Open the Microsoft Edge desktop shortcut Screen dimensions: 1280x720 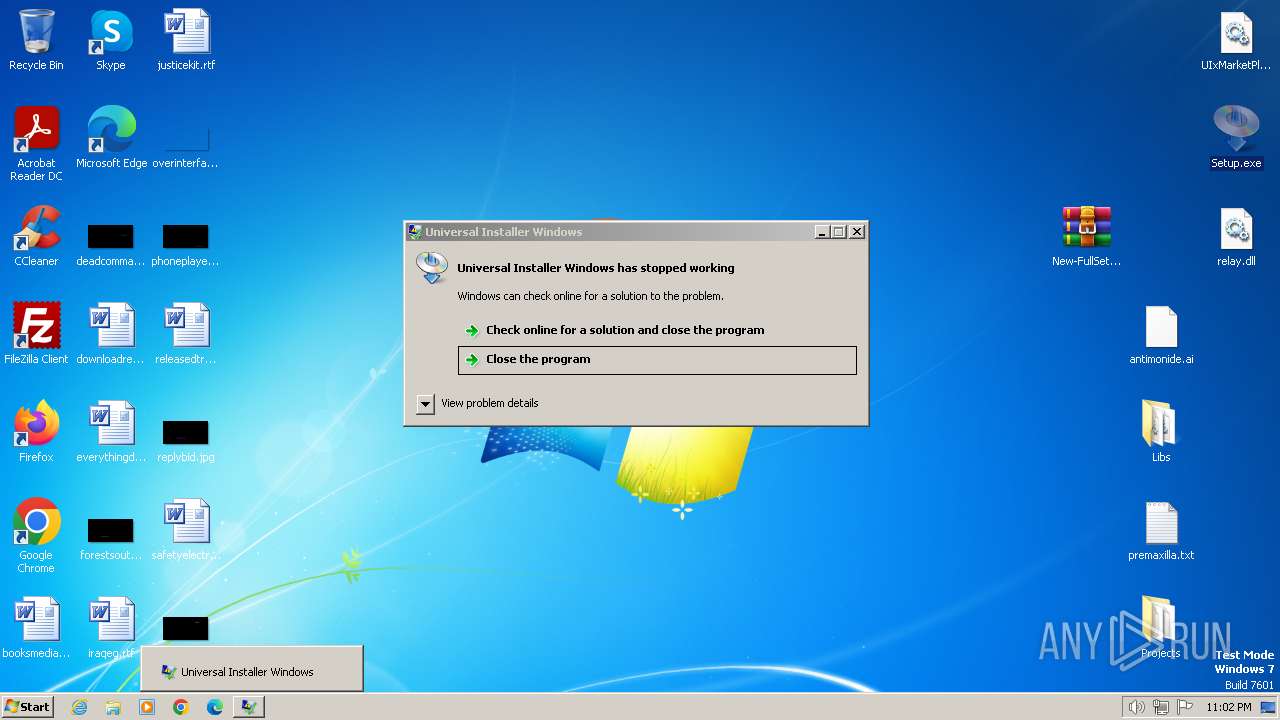pyautogui.click(x=111, y=137)
